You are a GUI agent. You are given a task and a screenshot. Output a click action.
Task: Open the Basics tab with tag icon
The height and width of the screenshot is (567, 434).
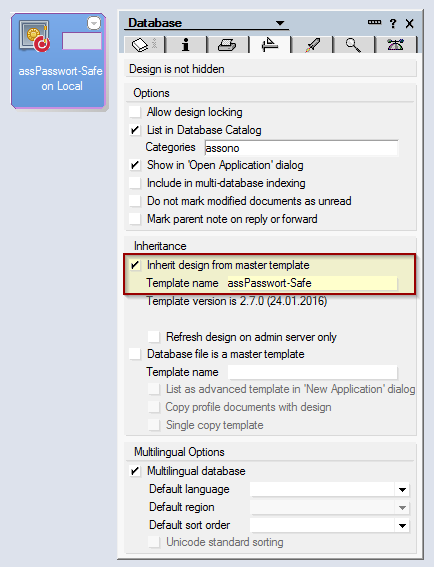click(144, 44)
